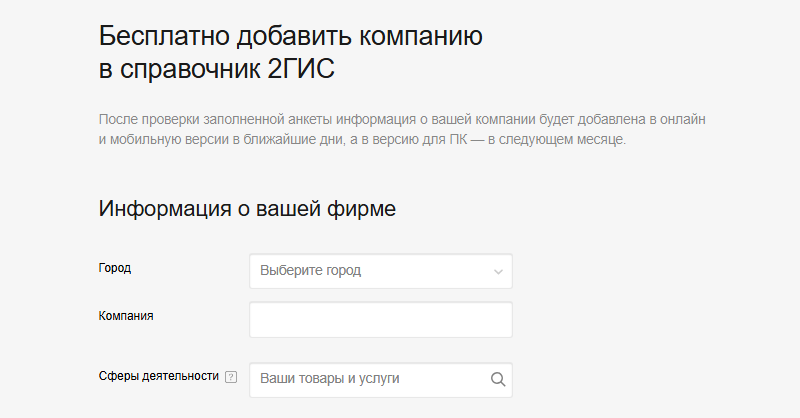Click the word "2ГИС" in the title
Screen dimensions: 800x418
(311, 73)
